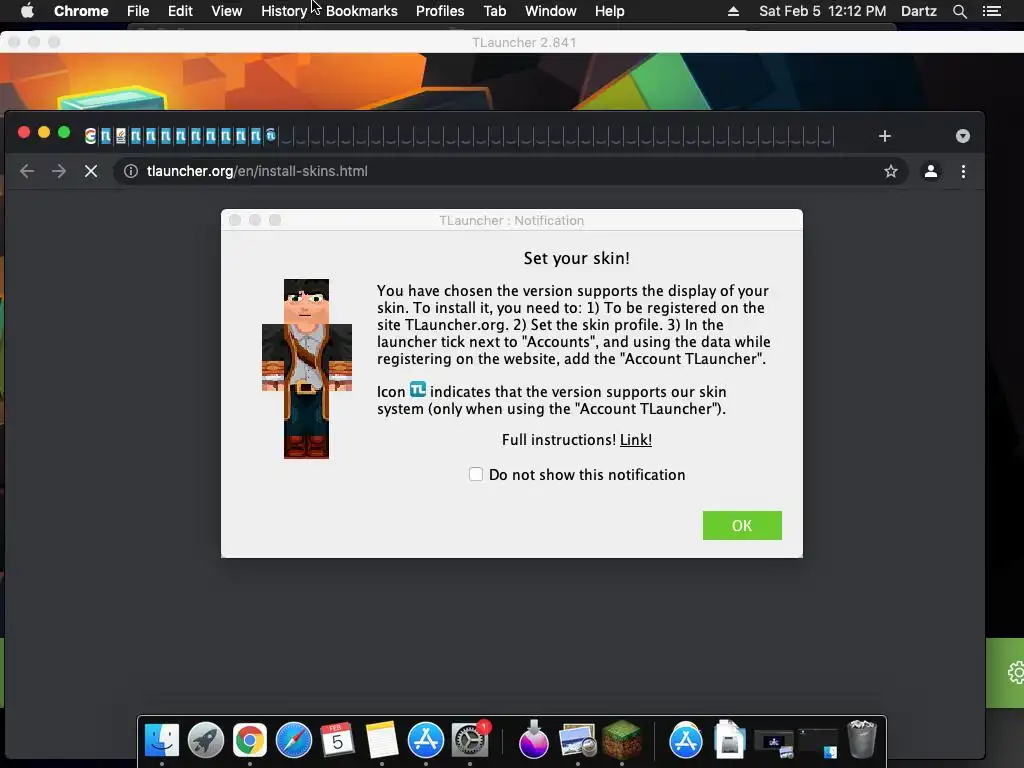Open the Minecraft grass block icon in Dock

tap(622, 741)
